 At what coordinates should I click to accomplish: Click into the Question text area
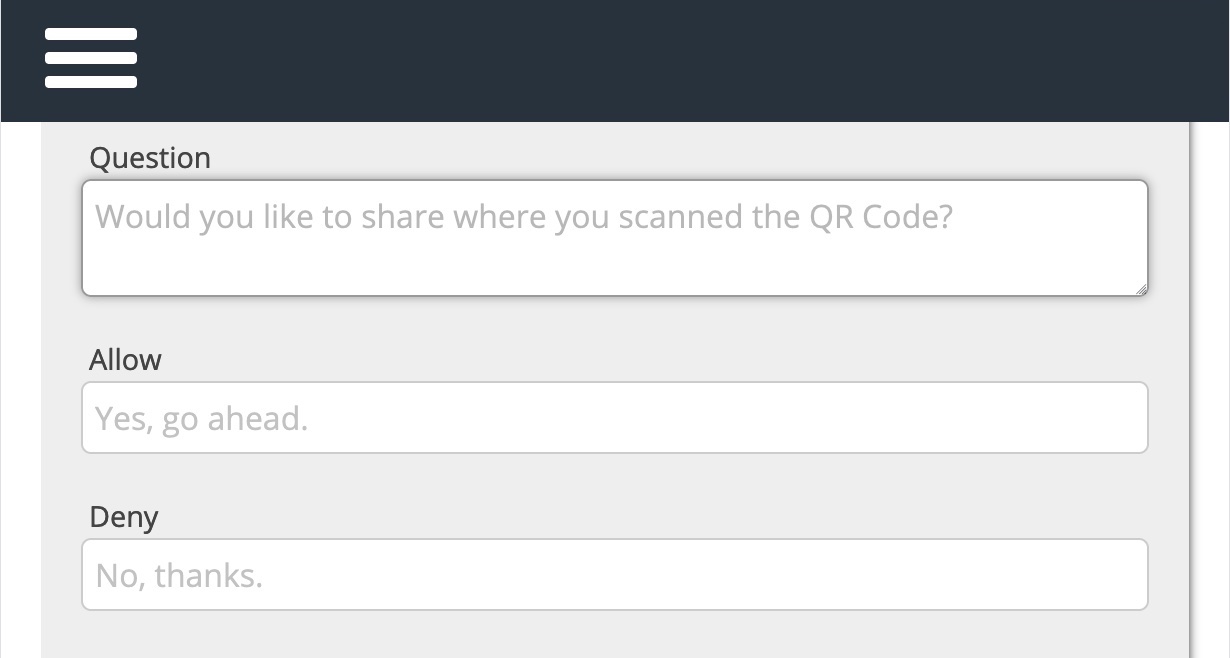pos(615,238)
